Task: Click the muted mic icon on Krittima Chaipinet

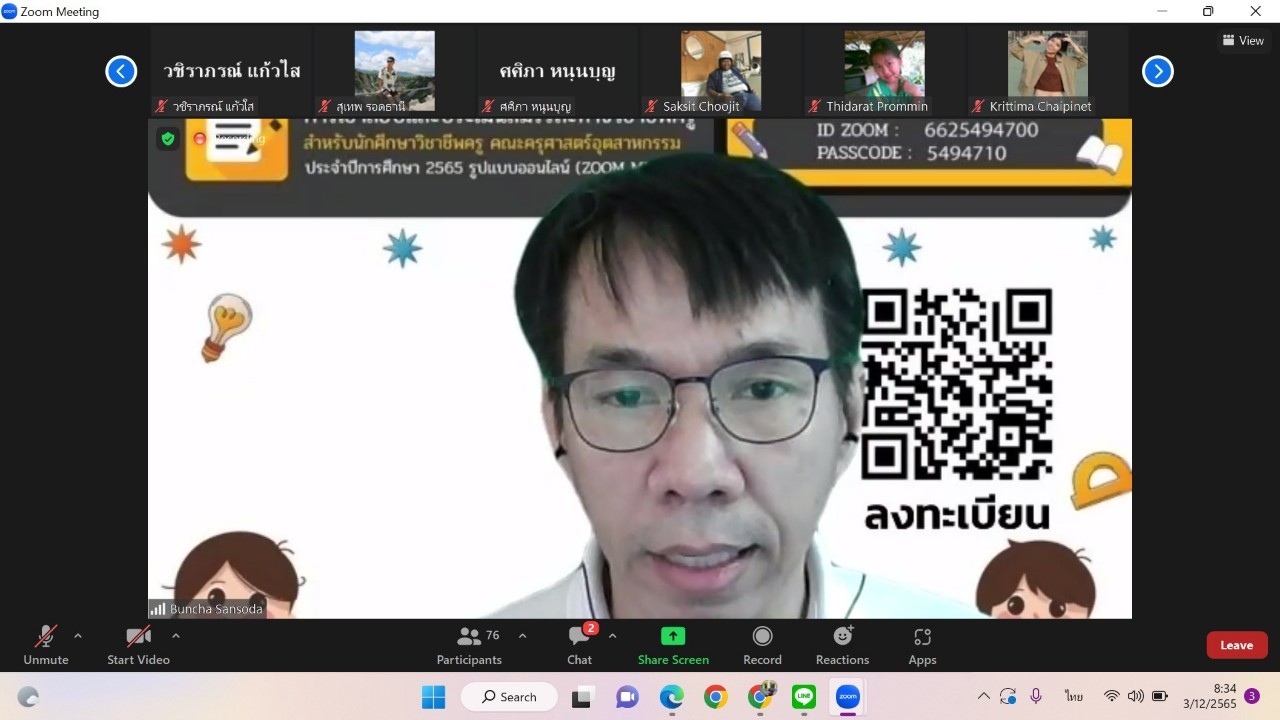Action: click(977, 106)
